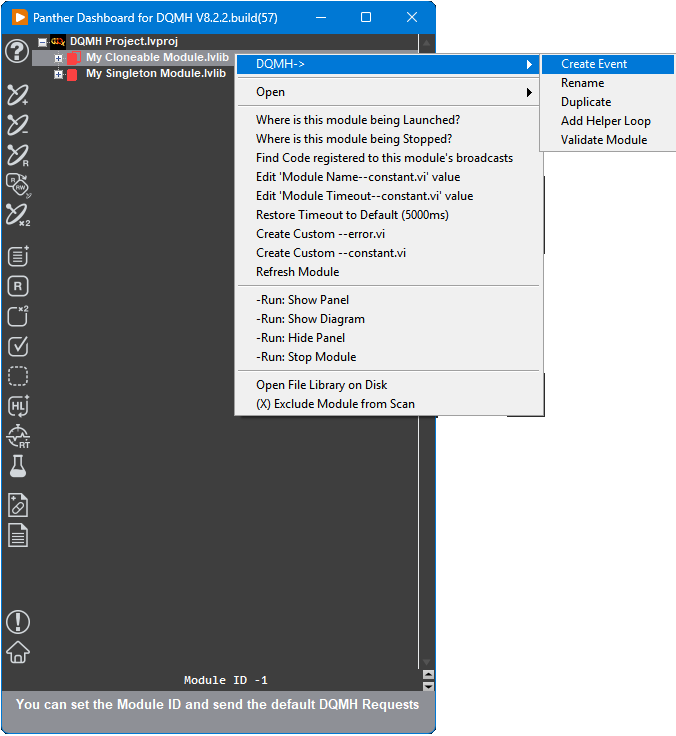
Task: Click the dashed square icon
Action: click(x=18, y=376)
